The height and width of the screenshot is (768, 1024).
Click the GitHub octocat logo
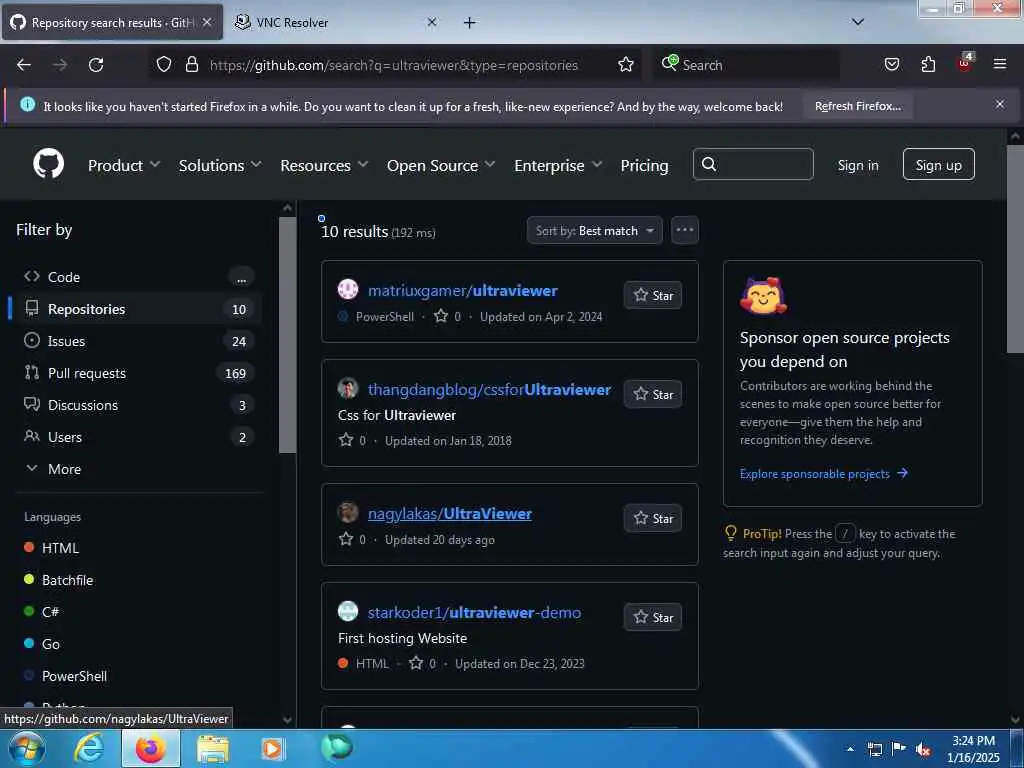[48, 163]
